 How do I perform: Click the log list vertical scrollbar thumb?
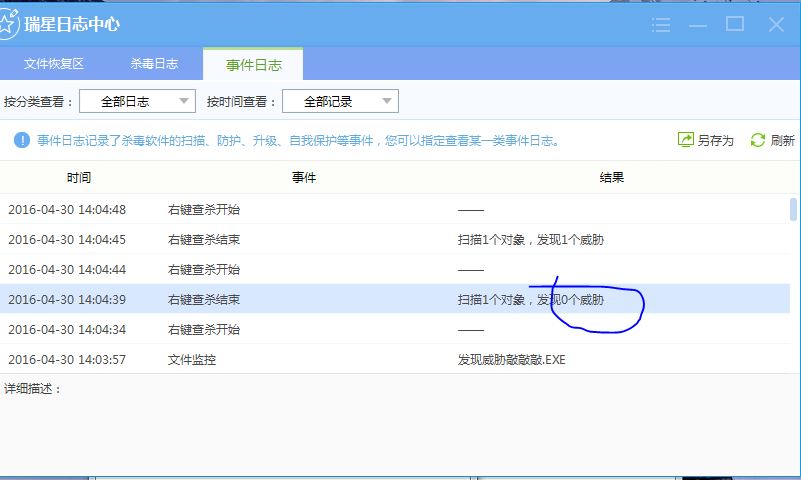(x=793, y=209)
